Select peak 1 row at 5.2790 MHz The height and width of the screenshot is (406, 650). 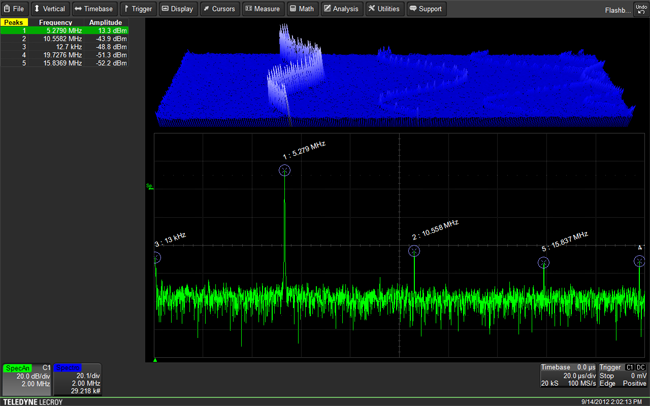65,31
